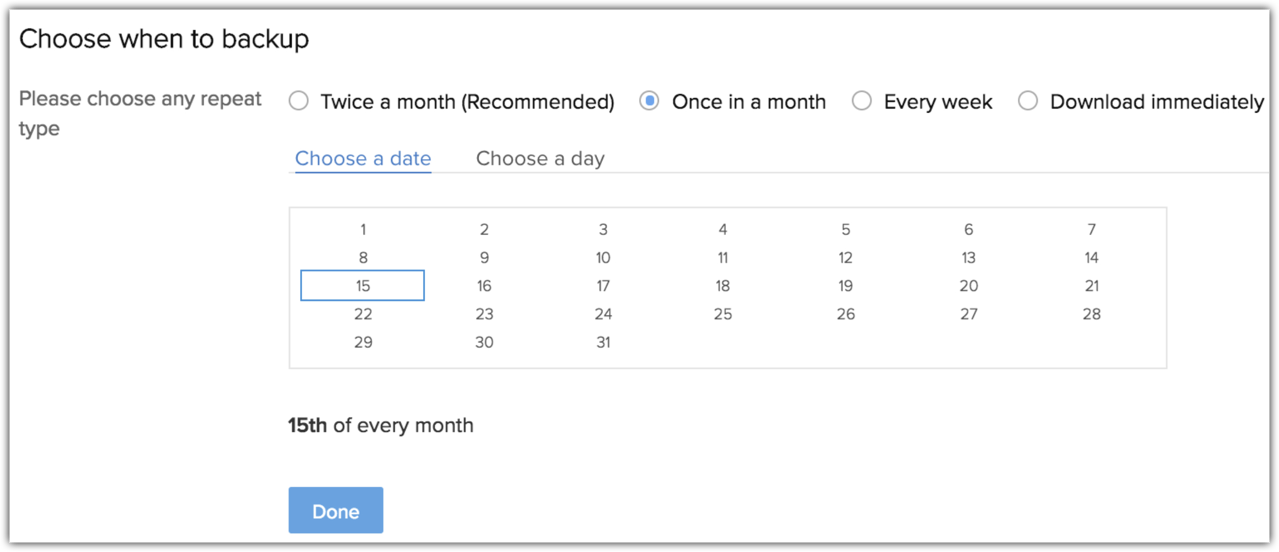Choose date 12 in the calendar grid

click(x=845, y=257)
